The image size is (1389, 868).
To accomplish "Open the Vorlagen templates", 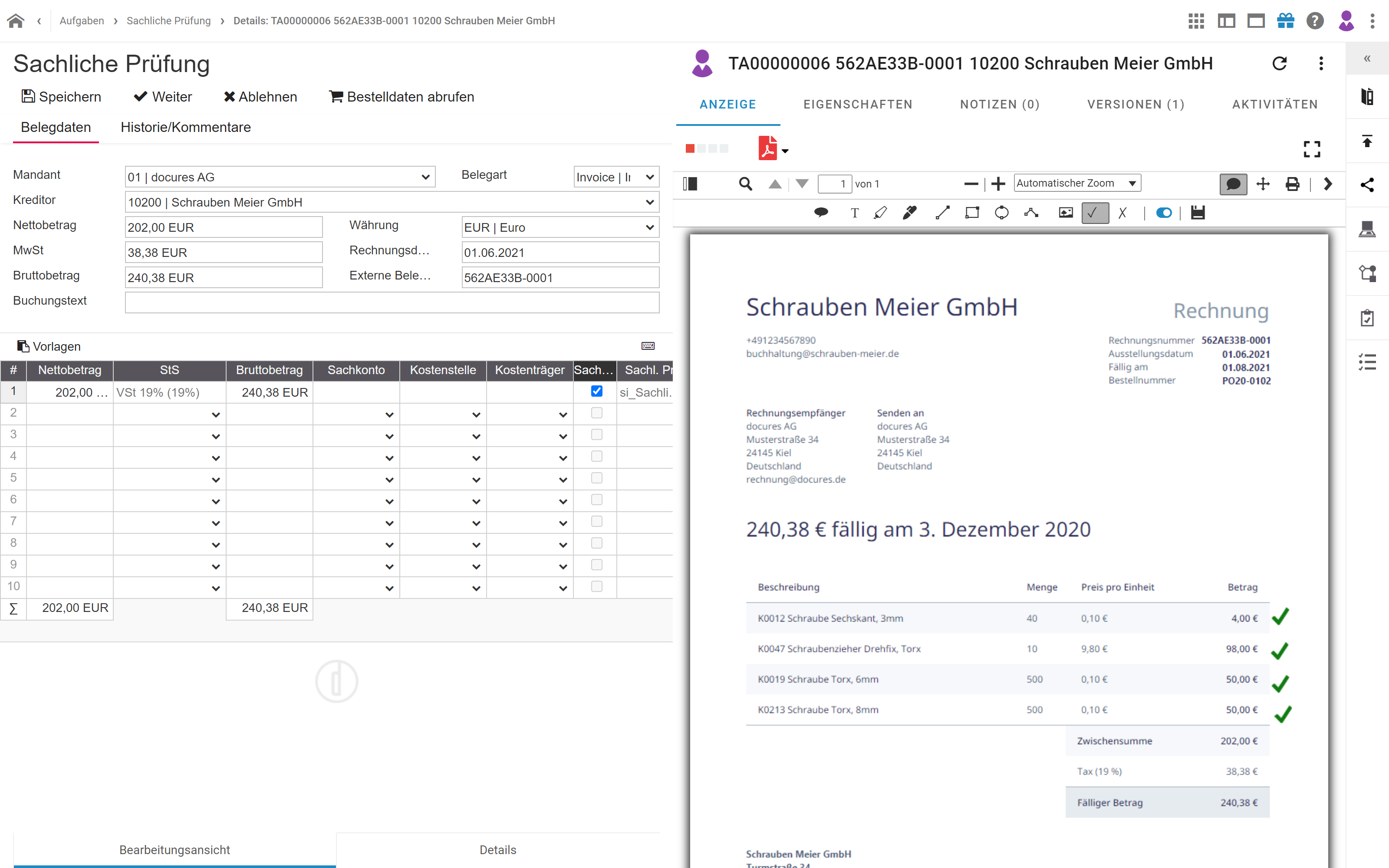I will point(49,346).
